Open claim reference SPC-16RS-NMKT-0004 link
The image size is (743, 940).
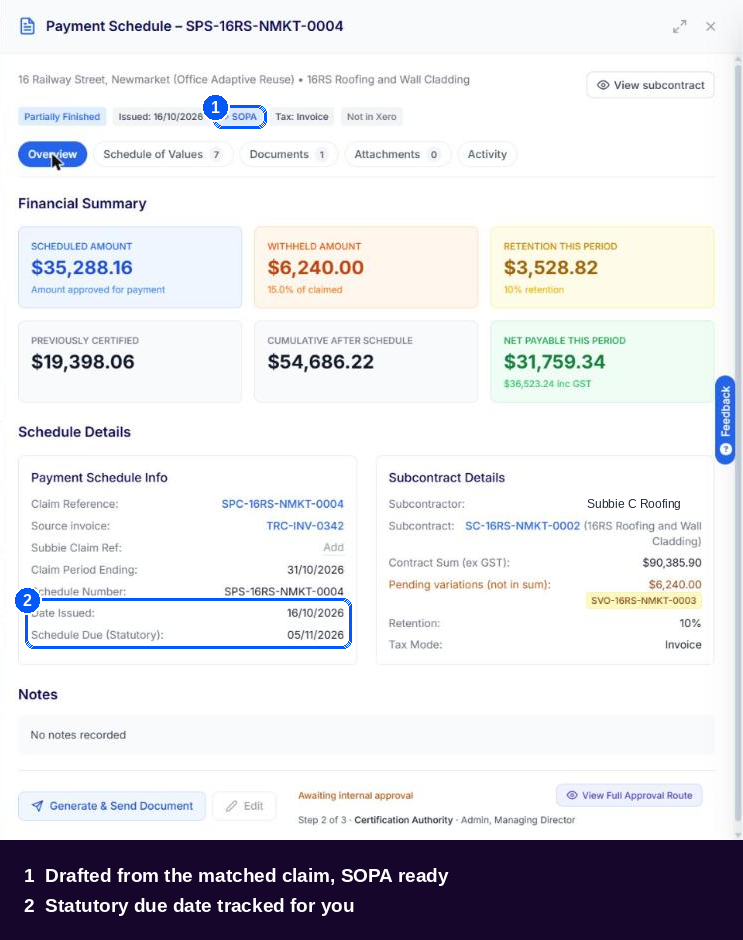(282, 504)
